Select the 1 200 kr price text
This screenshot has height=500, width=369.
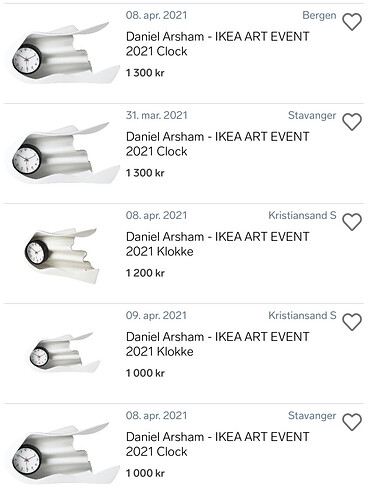tap(145, 273)
